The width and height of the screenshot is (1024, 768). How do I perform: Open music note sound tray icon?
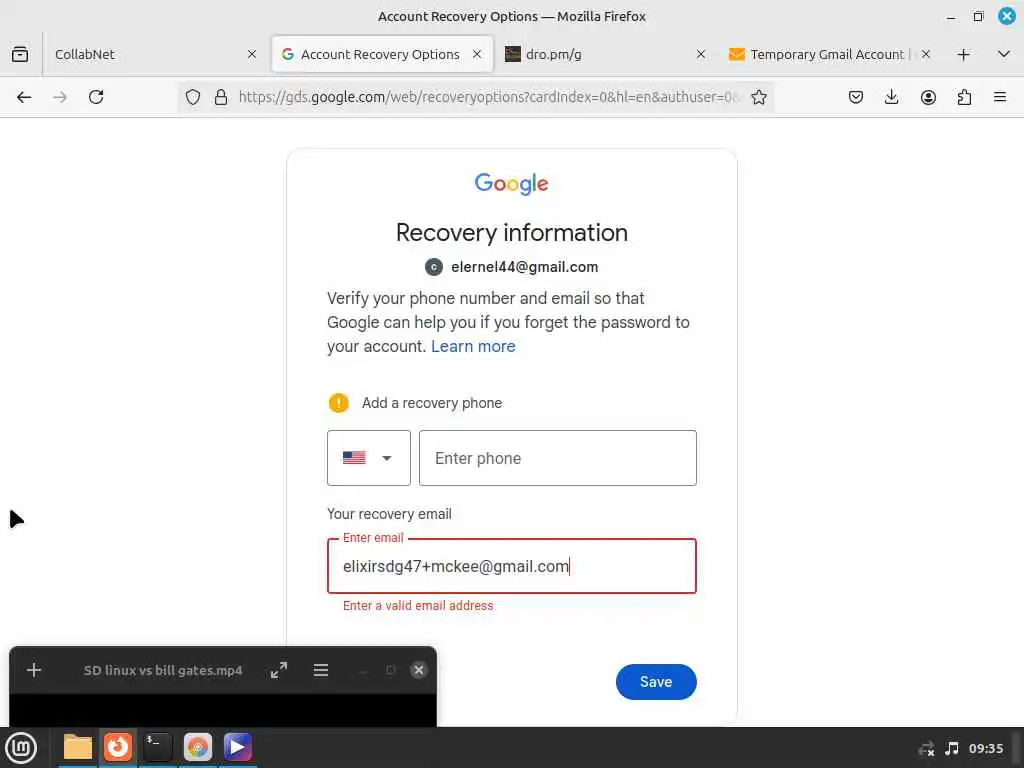[952, 748]
